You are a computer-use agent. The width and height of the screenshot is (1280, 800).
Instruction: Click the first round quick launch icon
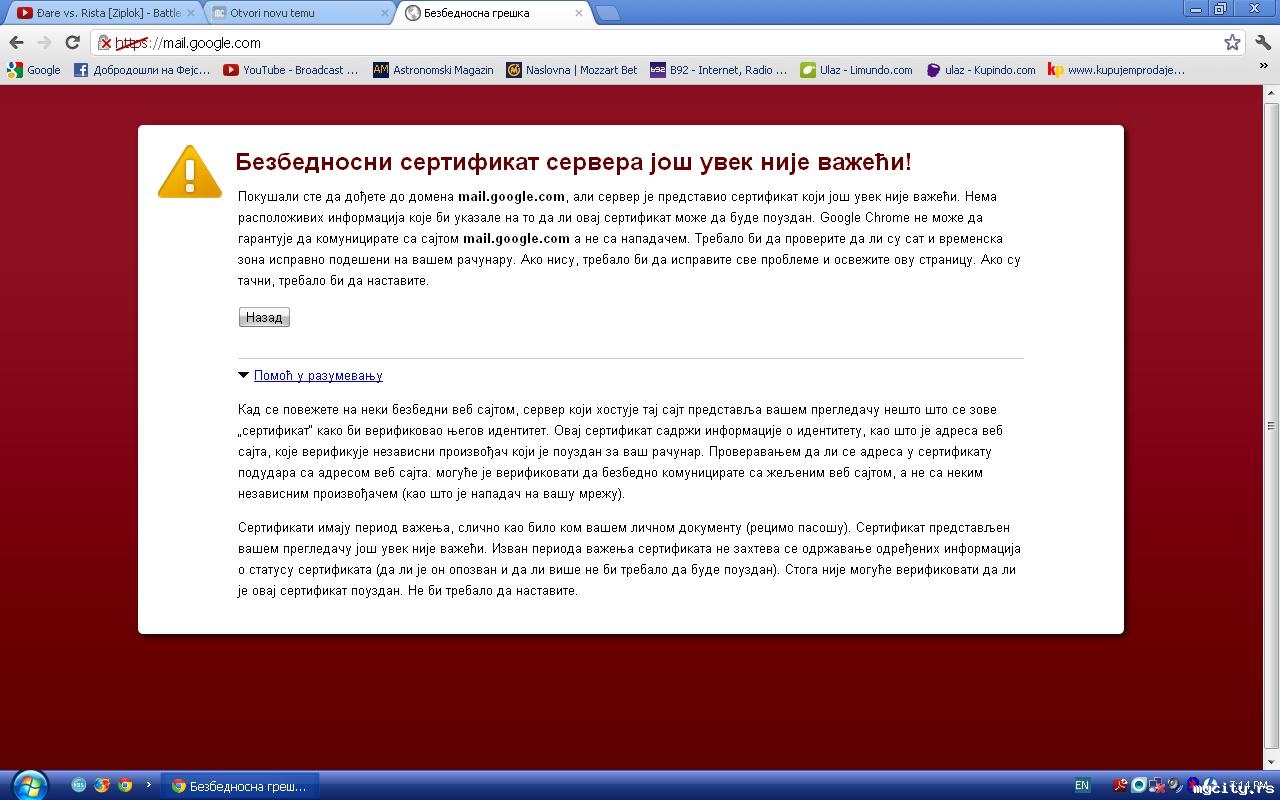pyautogui.click(x=79, y=785)
